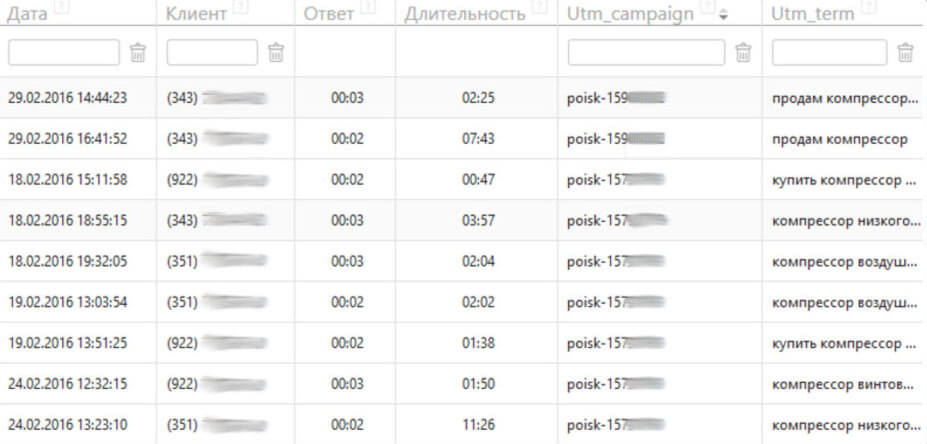Select the row with duration 11:26
The image size is (927, 444).
coord(464,424)
